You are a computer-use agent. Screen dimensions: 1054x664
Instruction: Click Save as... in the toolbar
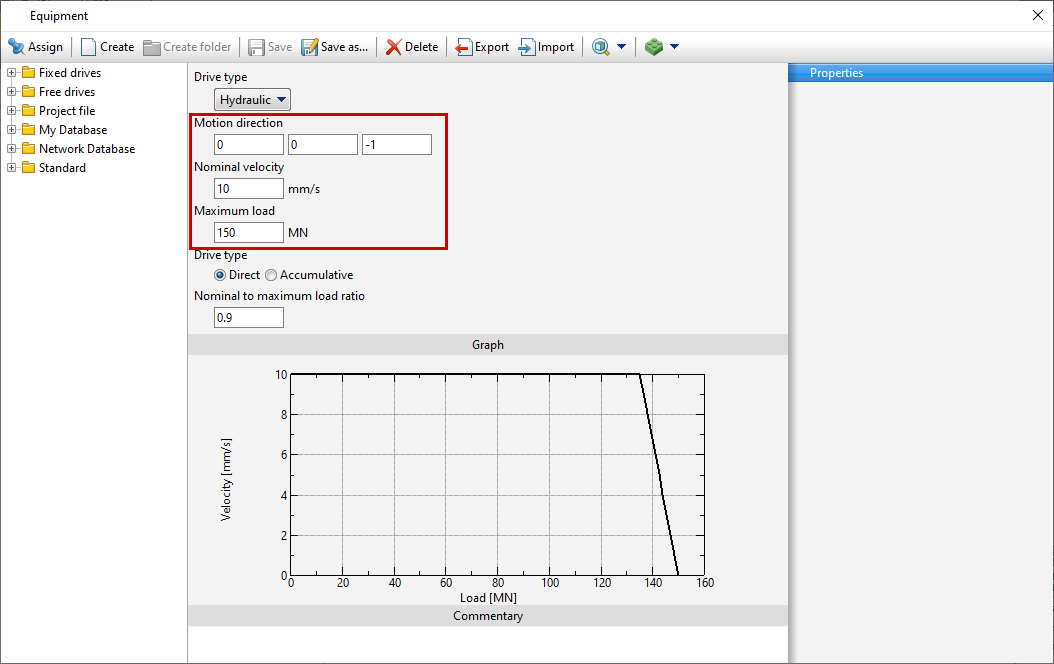pyautogui.click(x=335, y=47)
